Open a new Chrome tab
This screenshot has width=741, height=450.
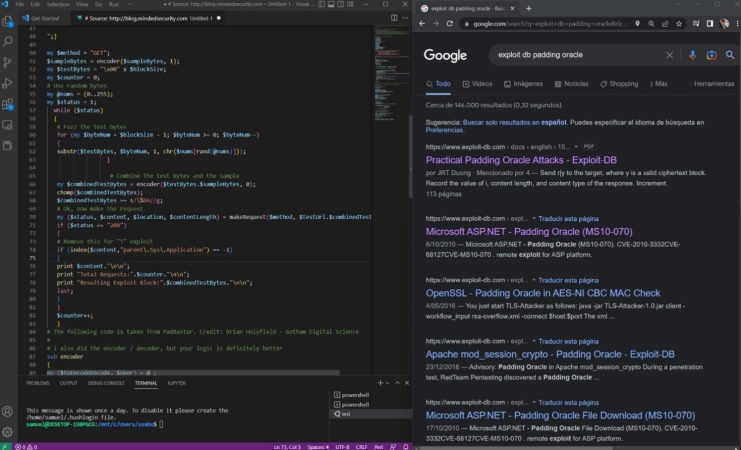pos(528,9)
